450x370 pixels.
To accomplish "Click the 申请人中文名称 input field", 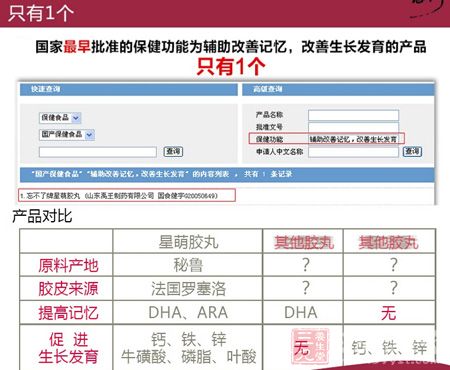I will tap(353, 152).
